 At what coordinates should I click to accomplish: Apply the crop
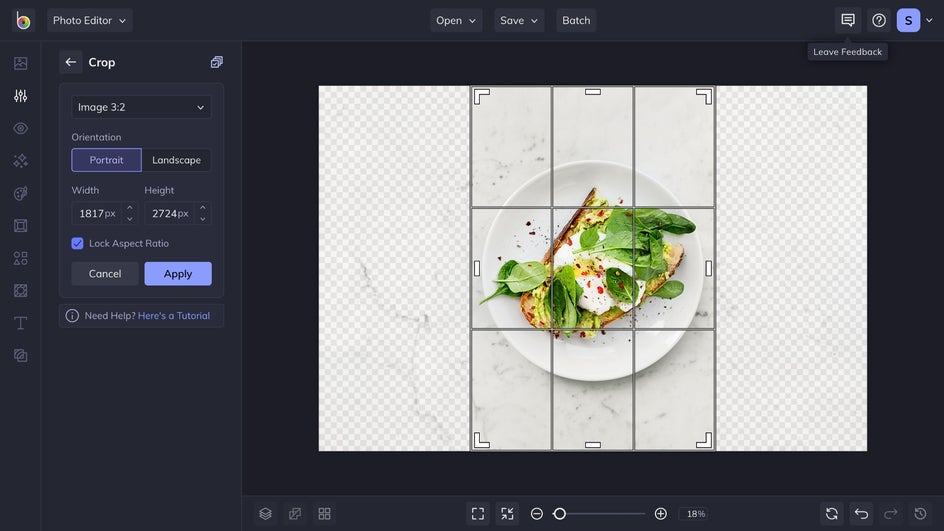click(x=178, y=274)
